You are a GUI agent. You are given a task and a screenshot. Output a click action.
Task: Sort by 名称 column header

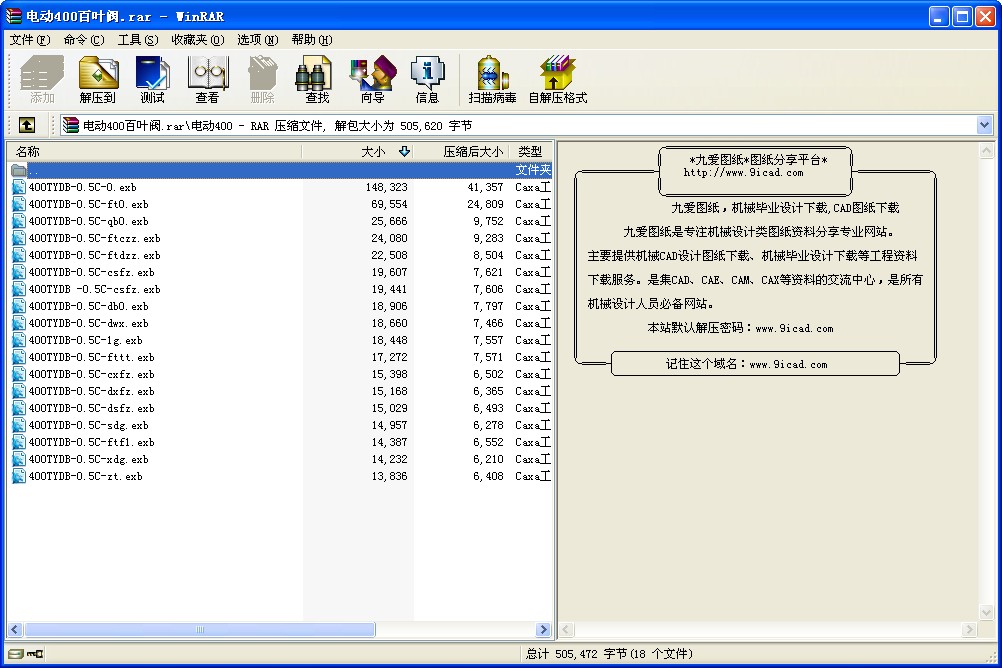point(150,152)
